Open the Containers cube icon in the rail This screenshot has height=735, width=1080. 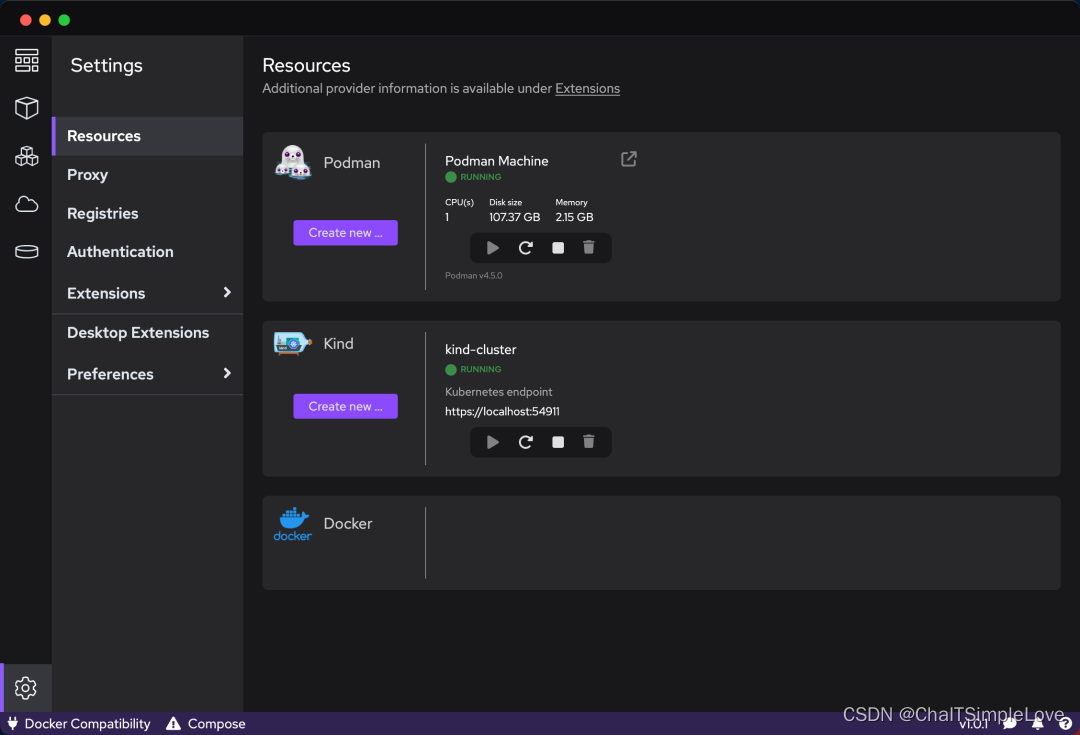[26, 107]
